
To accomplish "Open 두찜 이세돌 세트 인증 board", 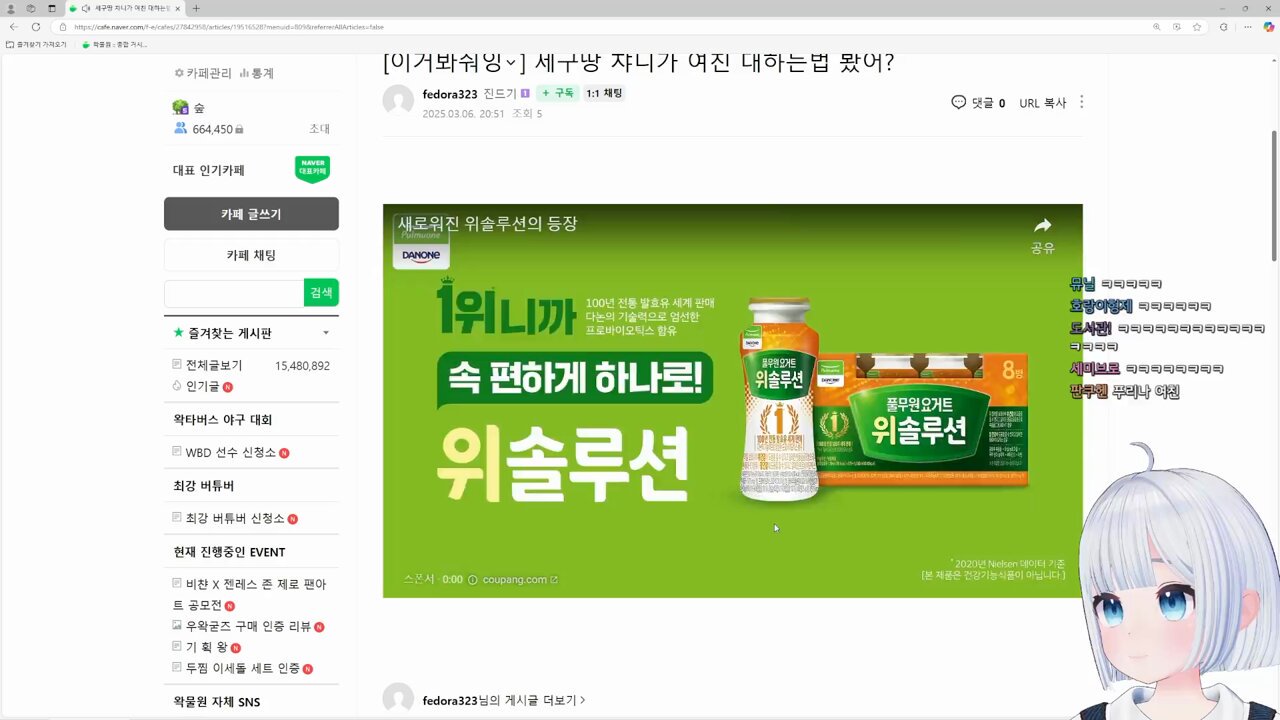I will tap(242, 669).
